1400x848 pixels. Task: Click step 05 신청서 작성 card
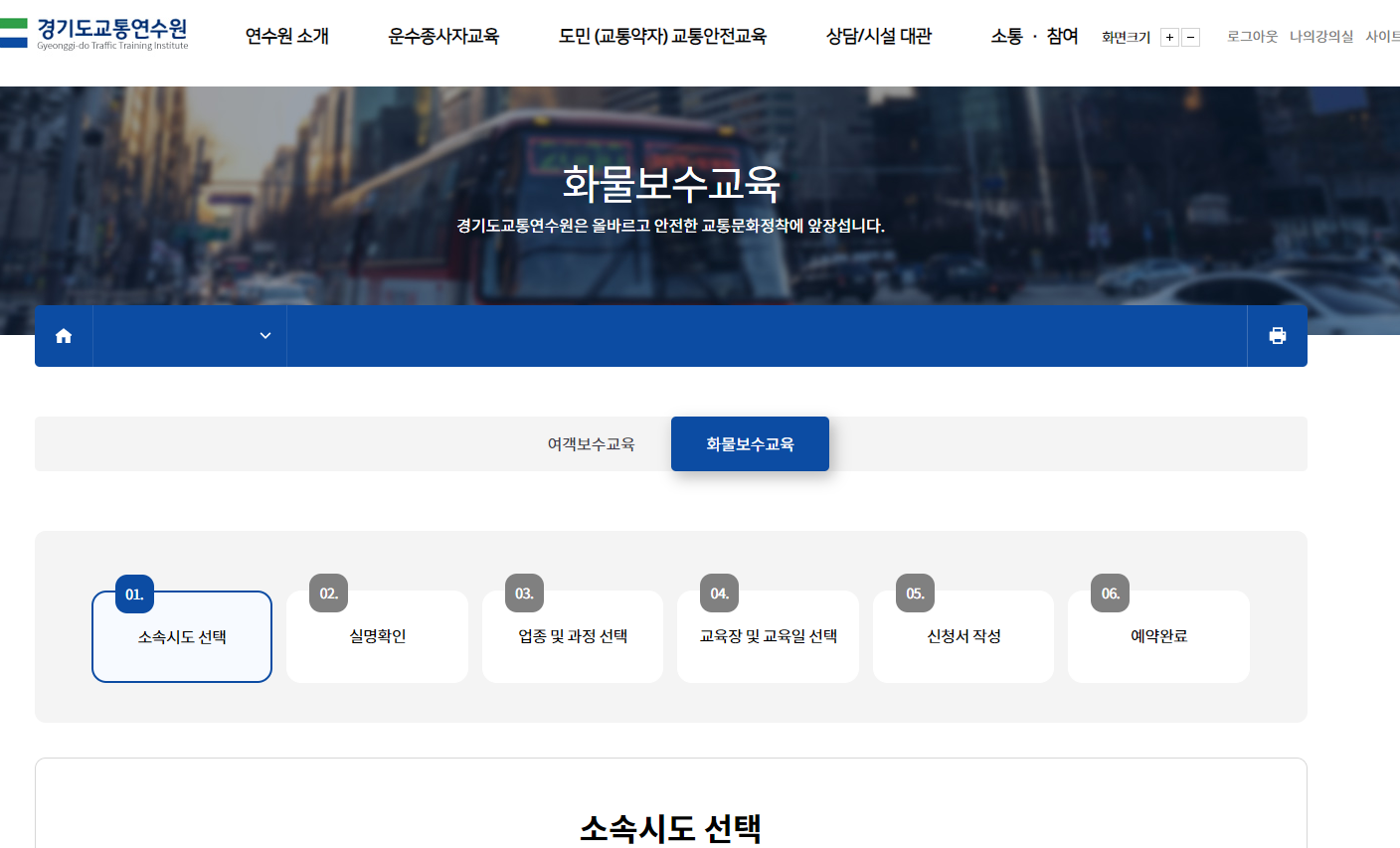[x=962, y=636]
